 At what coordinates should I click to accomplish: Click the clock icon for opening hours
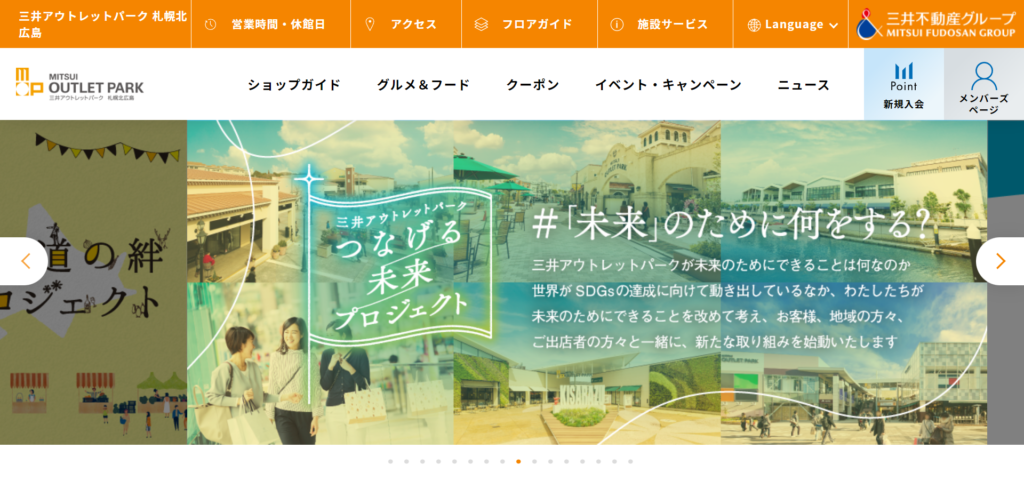210,24
